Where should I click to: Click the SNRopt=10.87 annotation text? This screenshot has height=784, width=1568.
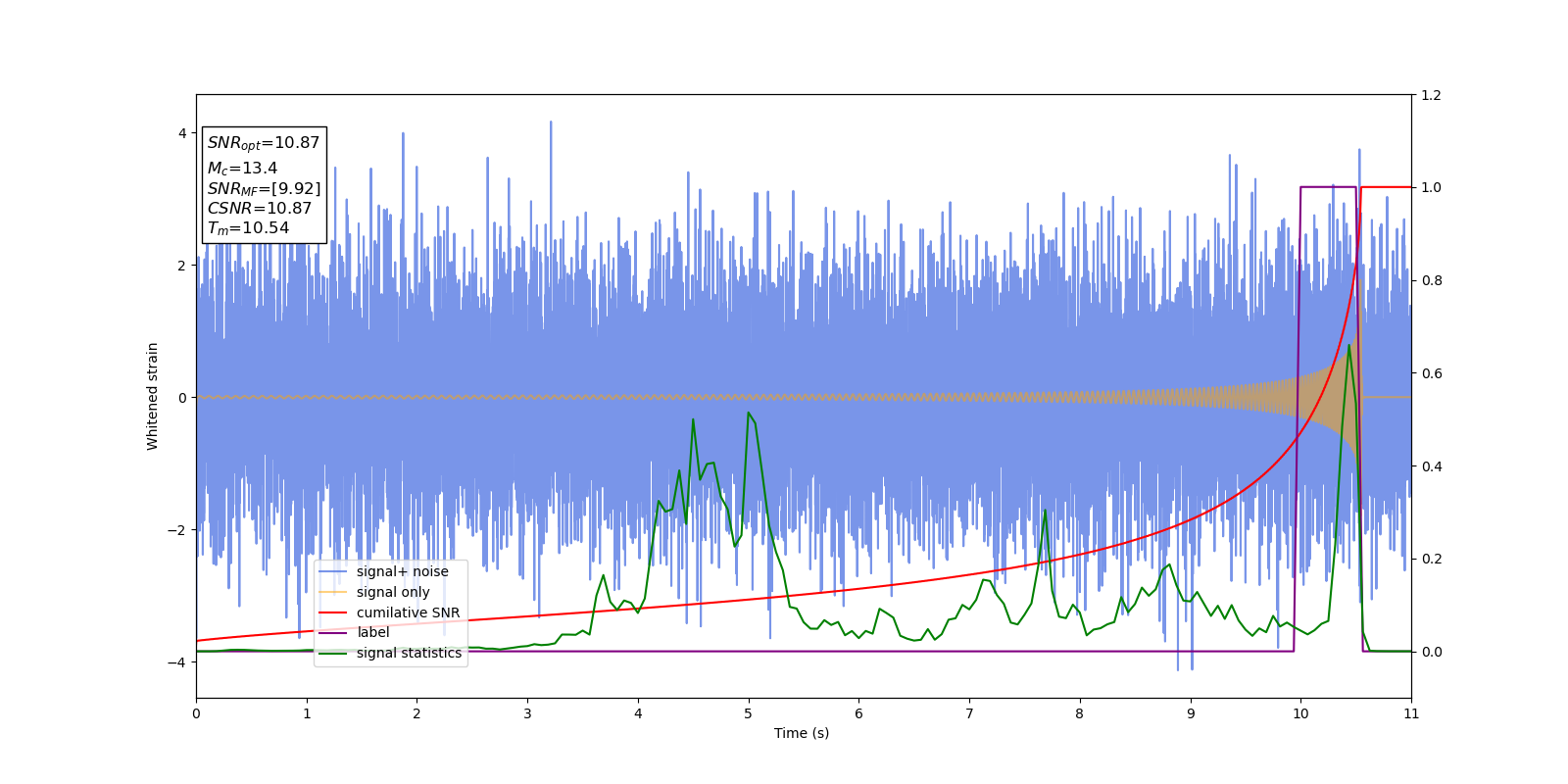[264, 143]
